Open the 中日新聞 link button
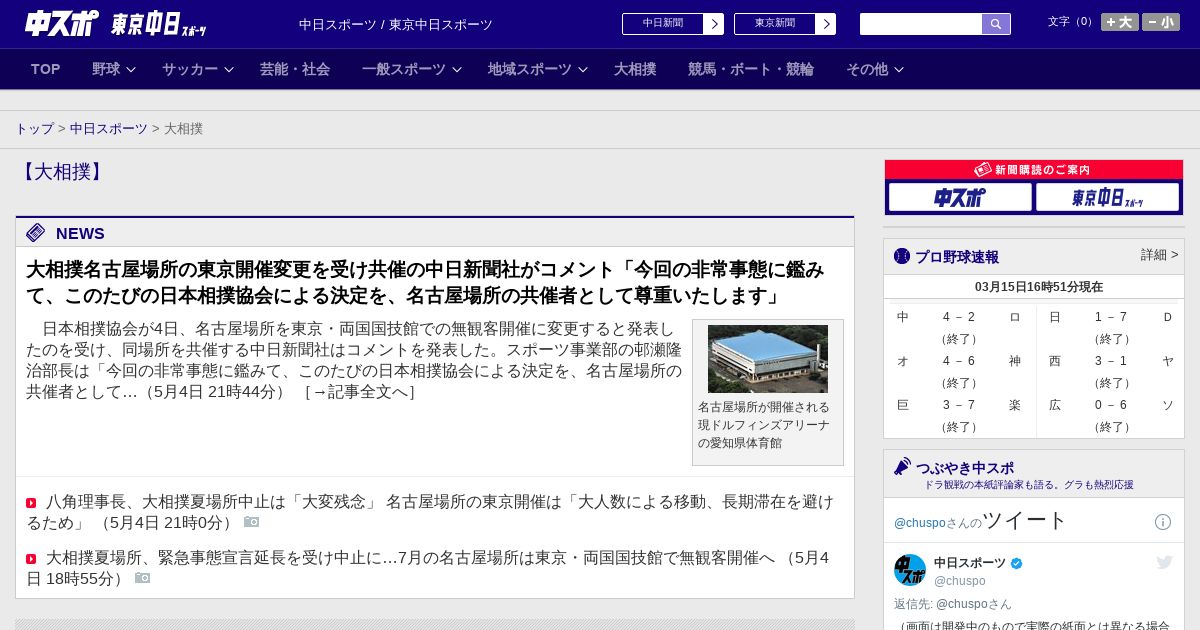The width and height of the screenshot is (1200, 630). coord(663,24)
